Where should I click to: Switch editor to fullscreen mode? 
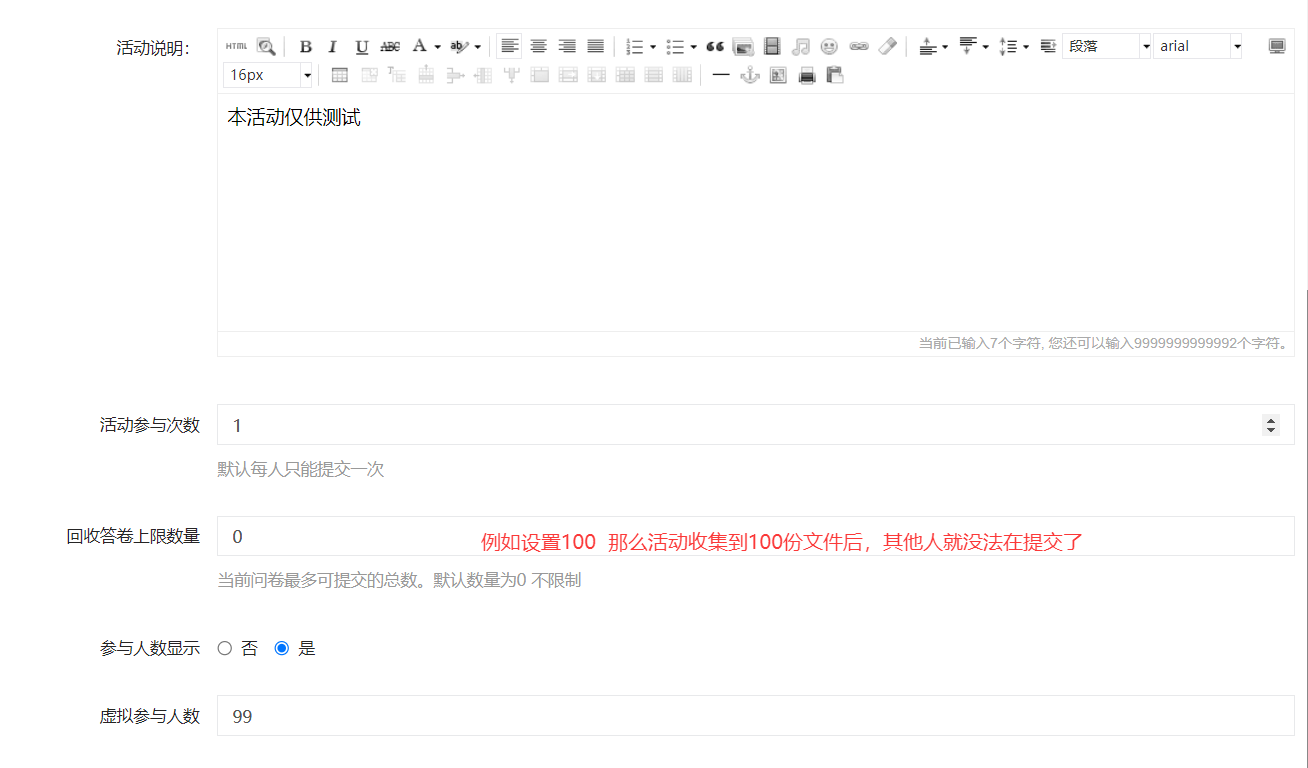point(1277,46)
